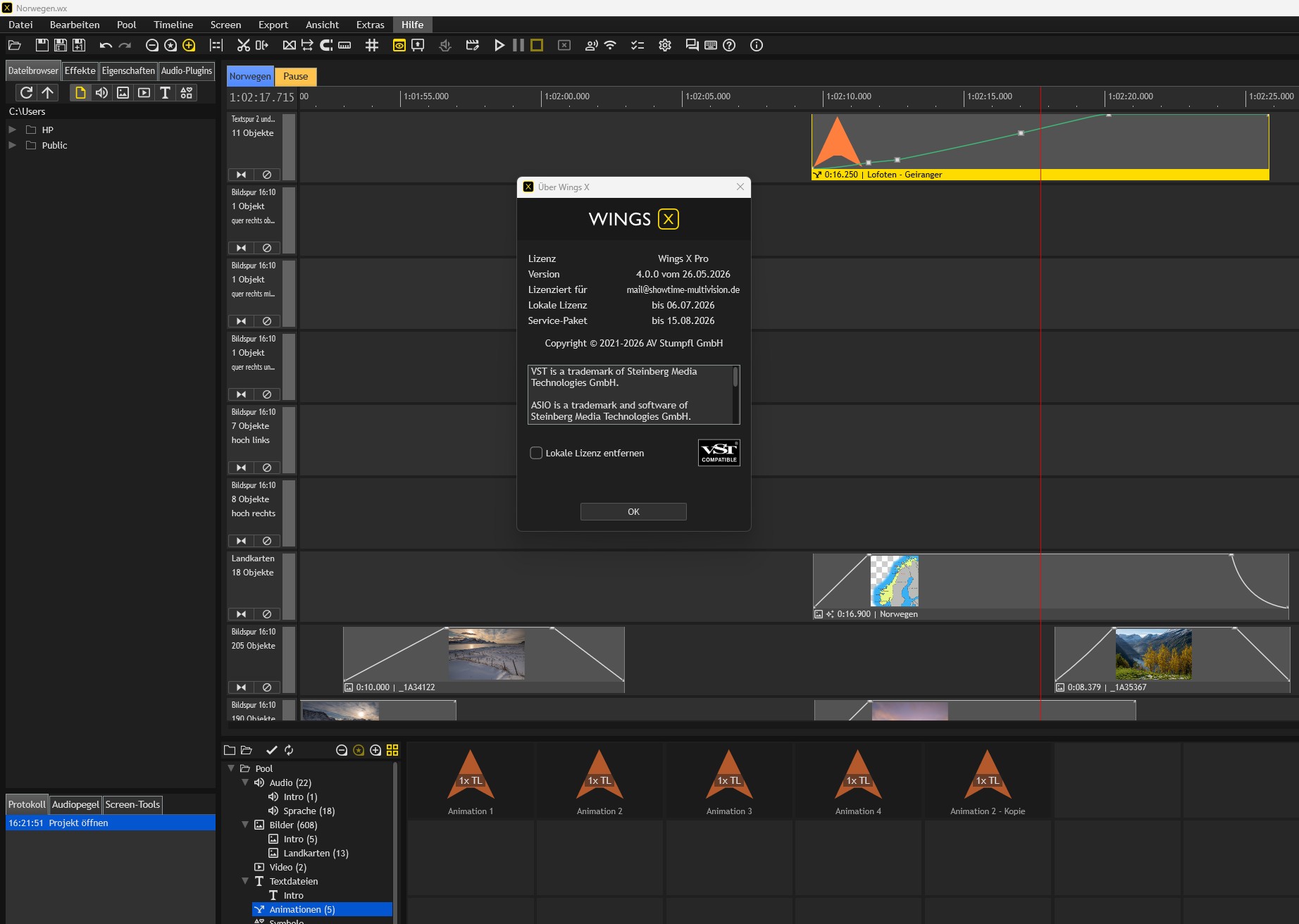Click the wifi network icon

pyautogui.click(x=610, y=45)
